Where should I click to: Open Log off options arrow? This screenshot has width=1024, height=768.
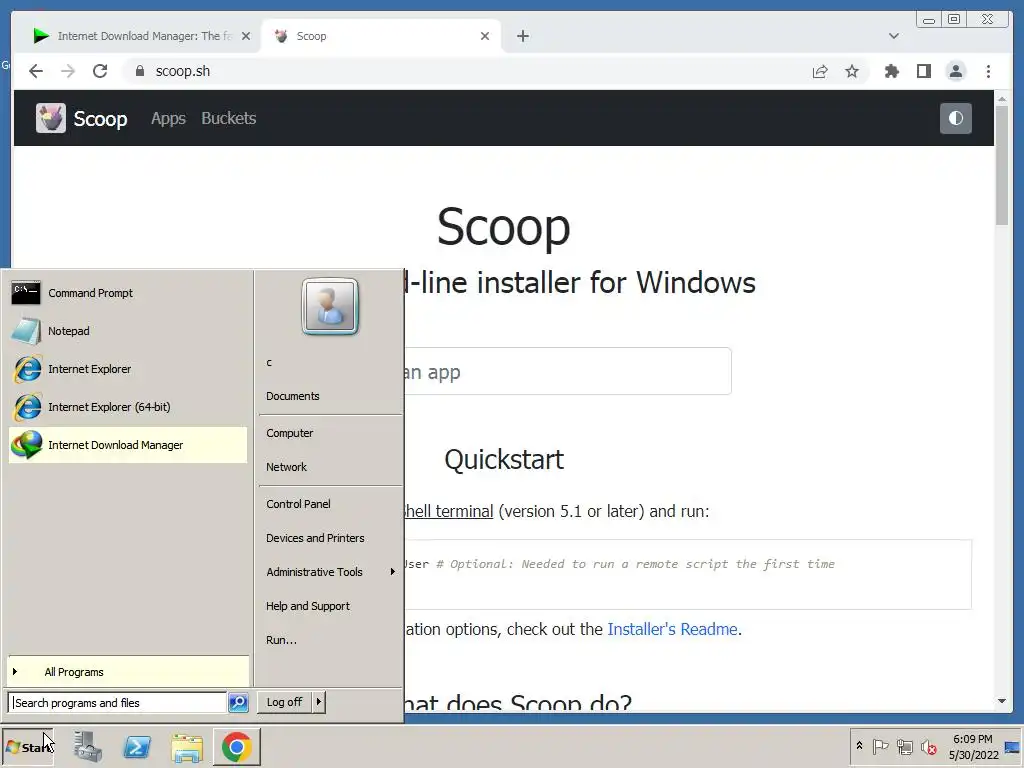[318, 702]
